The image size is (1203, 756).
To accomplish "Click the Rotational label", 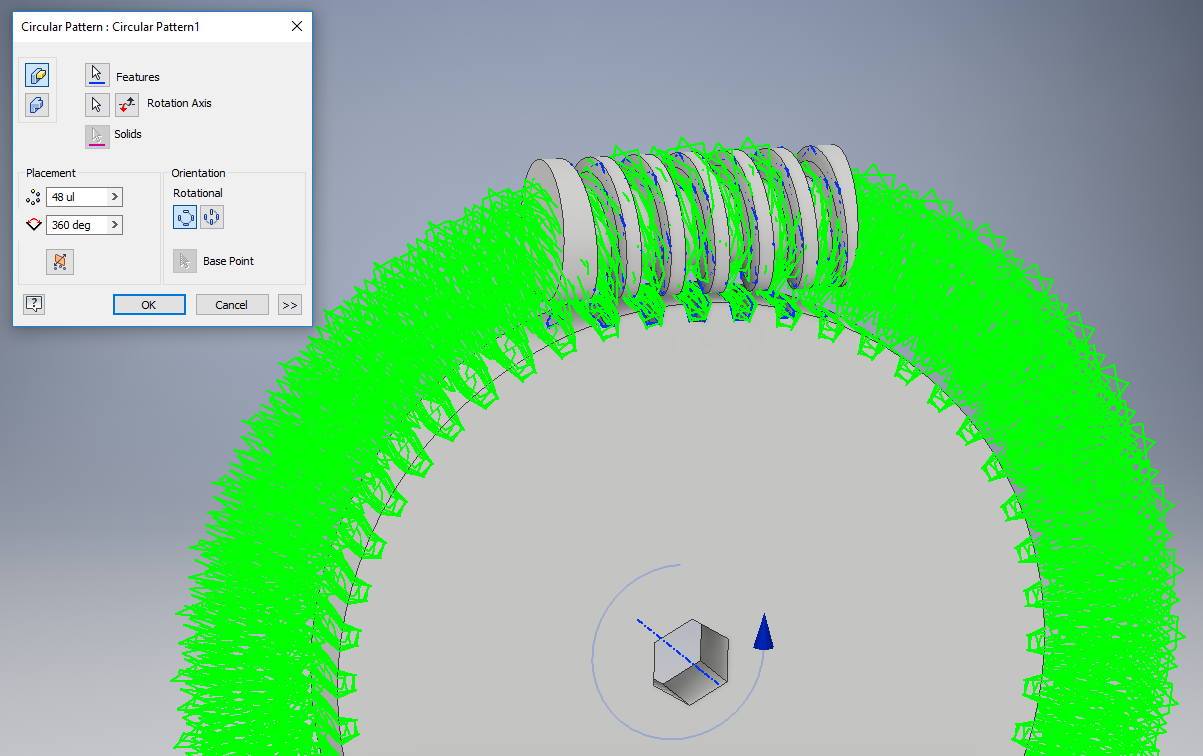I will (198, 193).
